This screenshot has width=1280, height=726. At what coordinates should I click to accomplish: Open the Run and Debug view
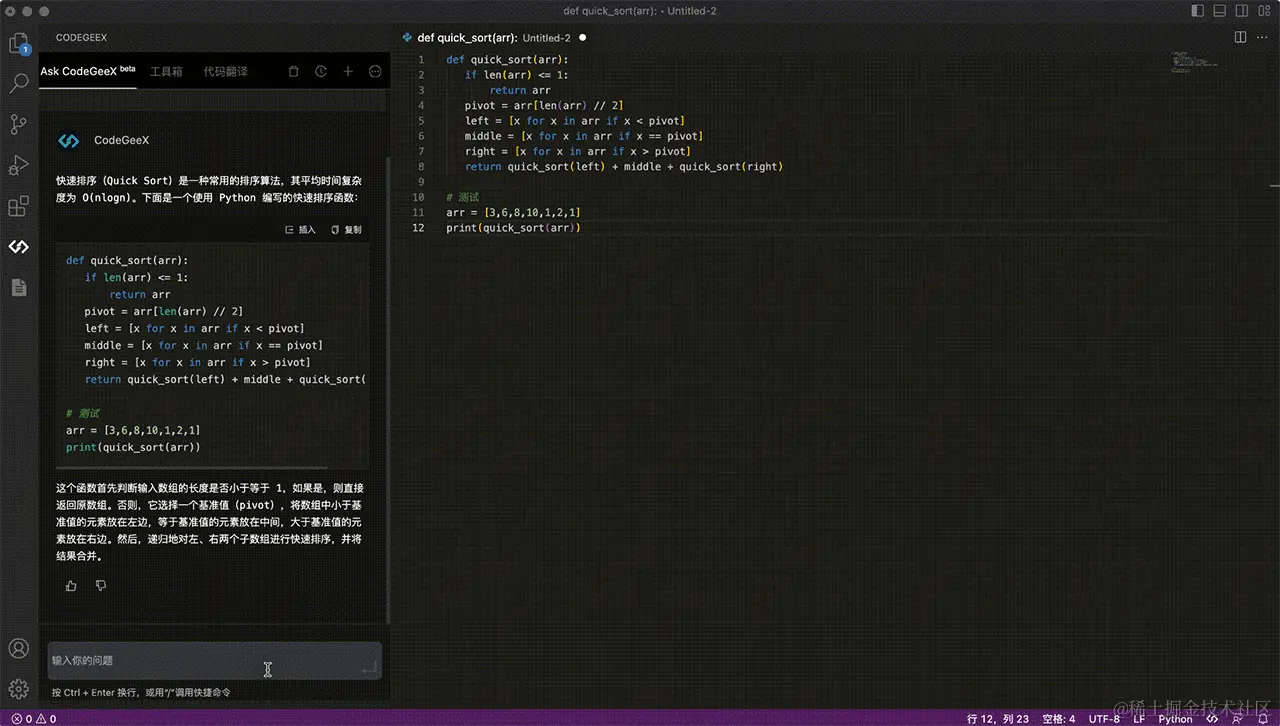point(19,165)
